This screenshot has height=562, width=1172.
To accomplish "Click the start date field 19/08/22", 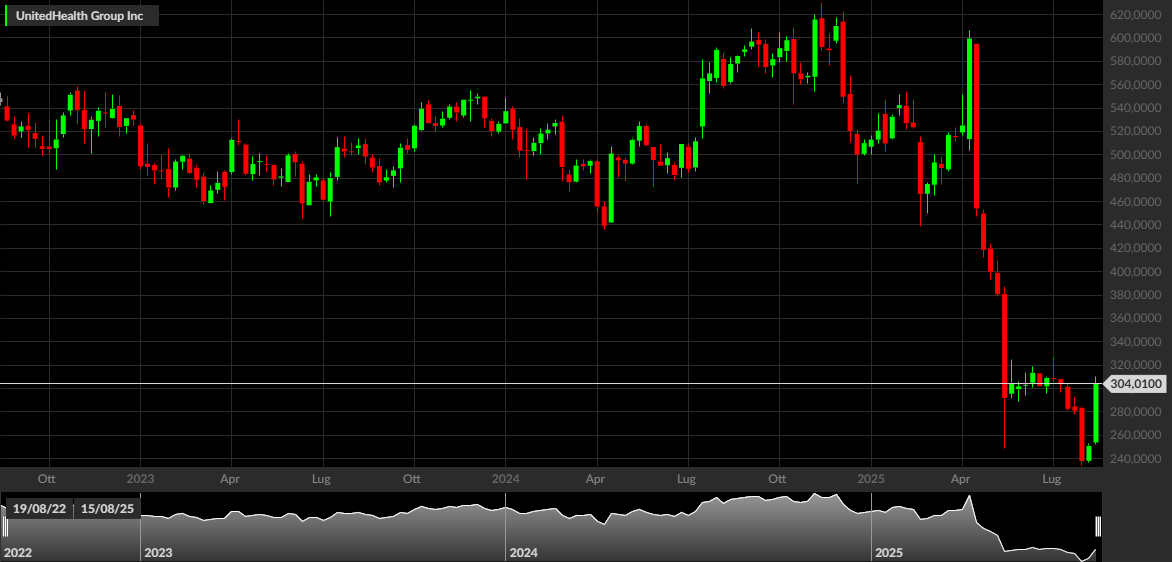I will (x=40, y=509).
